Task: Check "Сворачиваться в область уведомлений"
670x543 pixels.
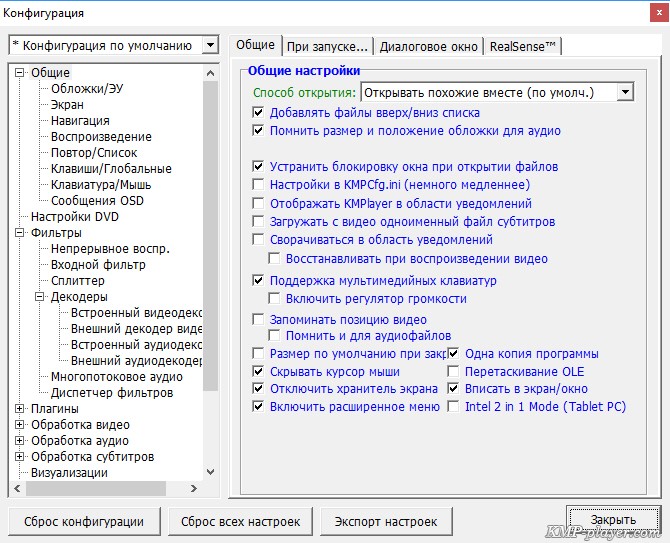Action: pyautogui.click(x=258, y=239)
